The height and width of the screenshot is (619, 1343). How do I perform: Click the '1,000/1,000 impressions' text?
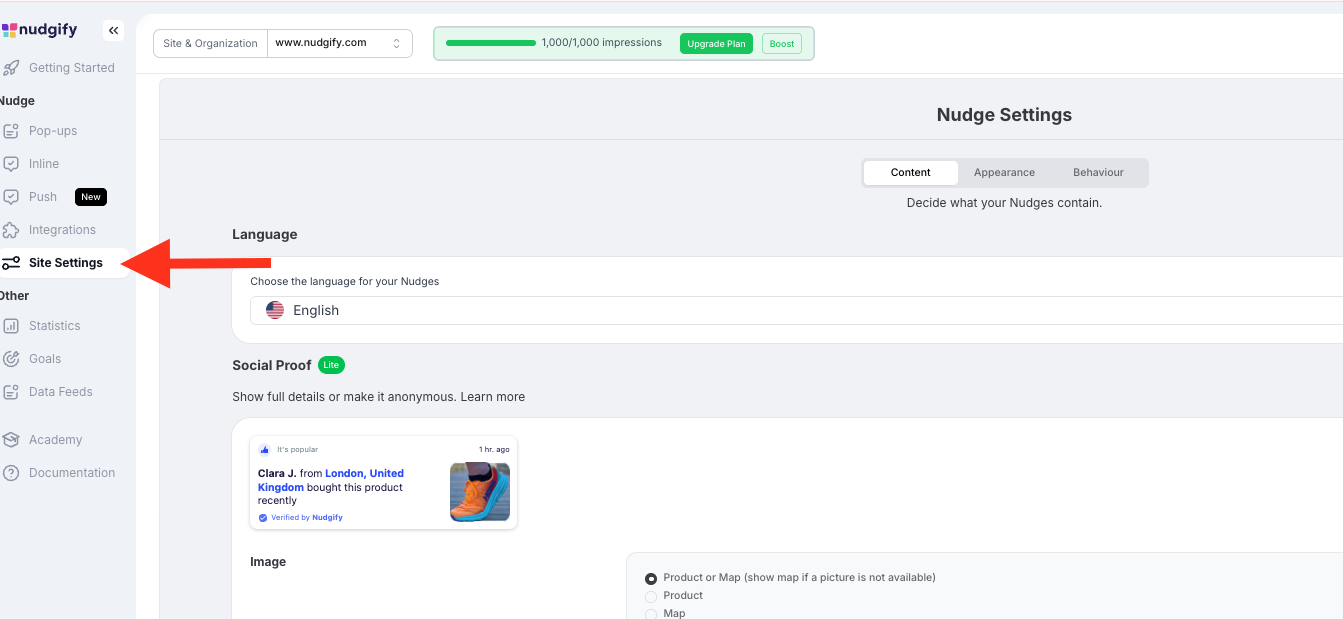click(x=602, y=43)
